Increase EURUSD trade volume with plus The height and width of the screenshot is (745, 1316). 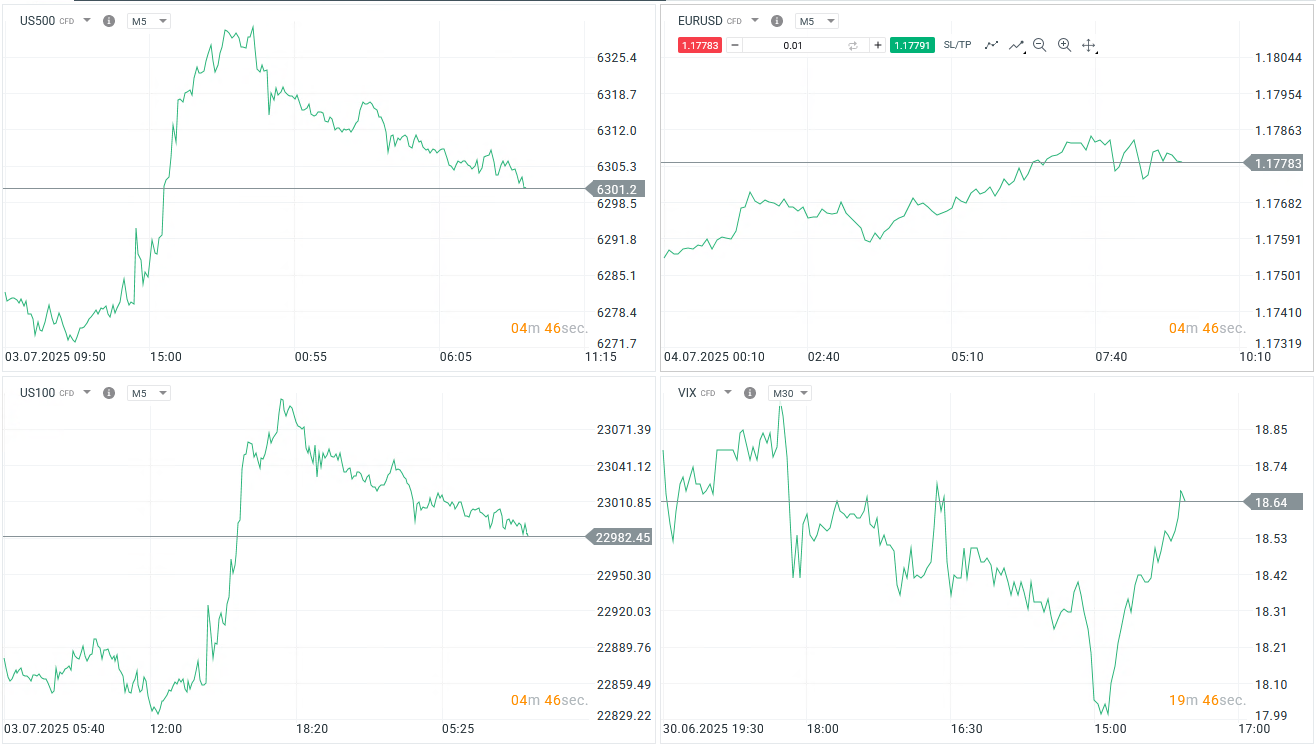click(877, 45)
